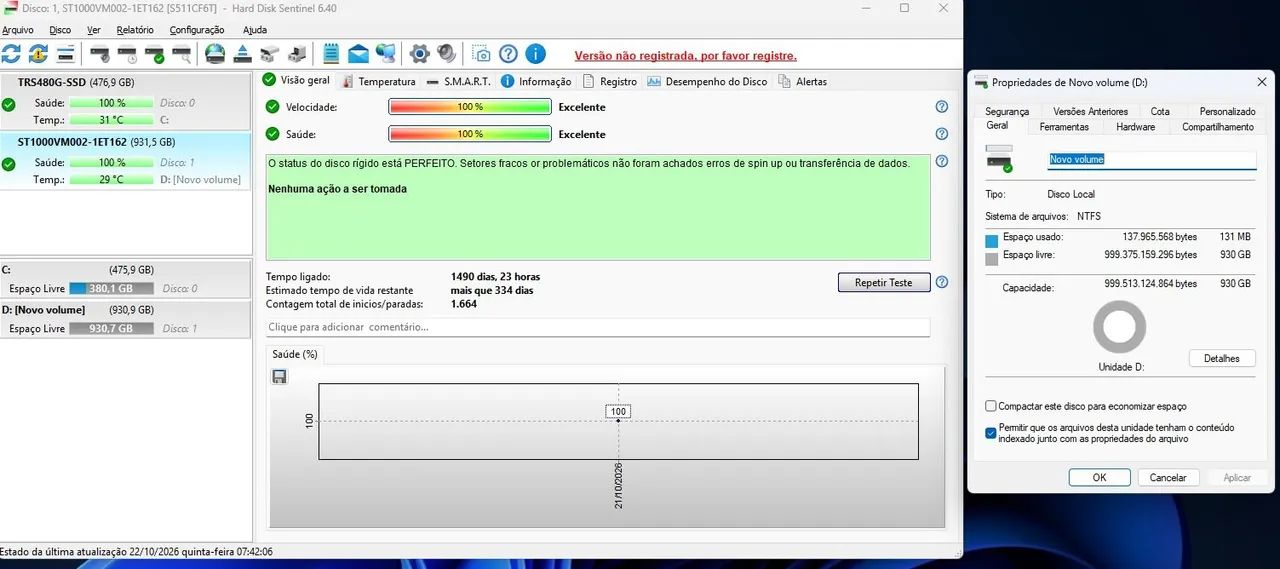Click the camera screenshot toolbar icon

pyautogui.click(x=481, y=54)
